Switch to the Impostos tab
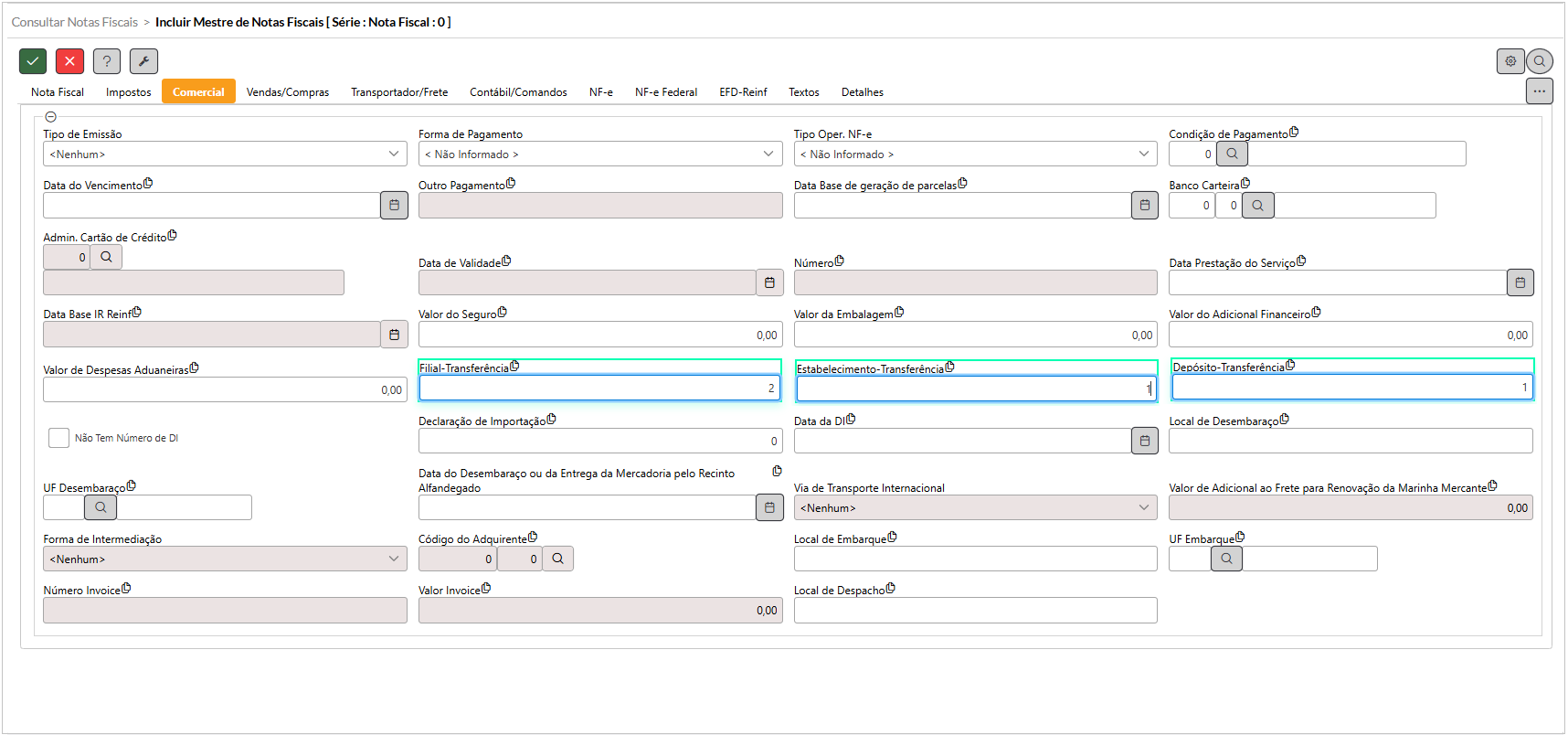Screen dimensions: 1568x735 (129, 92)
